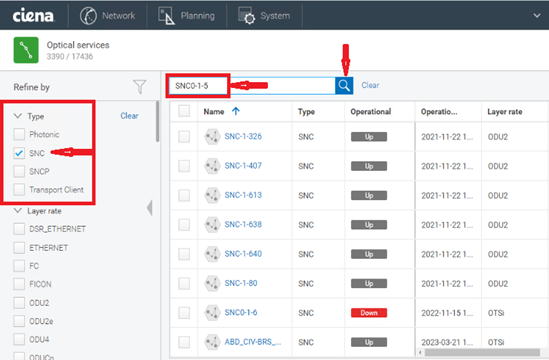The width and height of the screenshot is (549, 360).
Task: Collapse the filter panel with the left arrow
Action: tap(150, 208)
